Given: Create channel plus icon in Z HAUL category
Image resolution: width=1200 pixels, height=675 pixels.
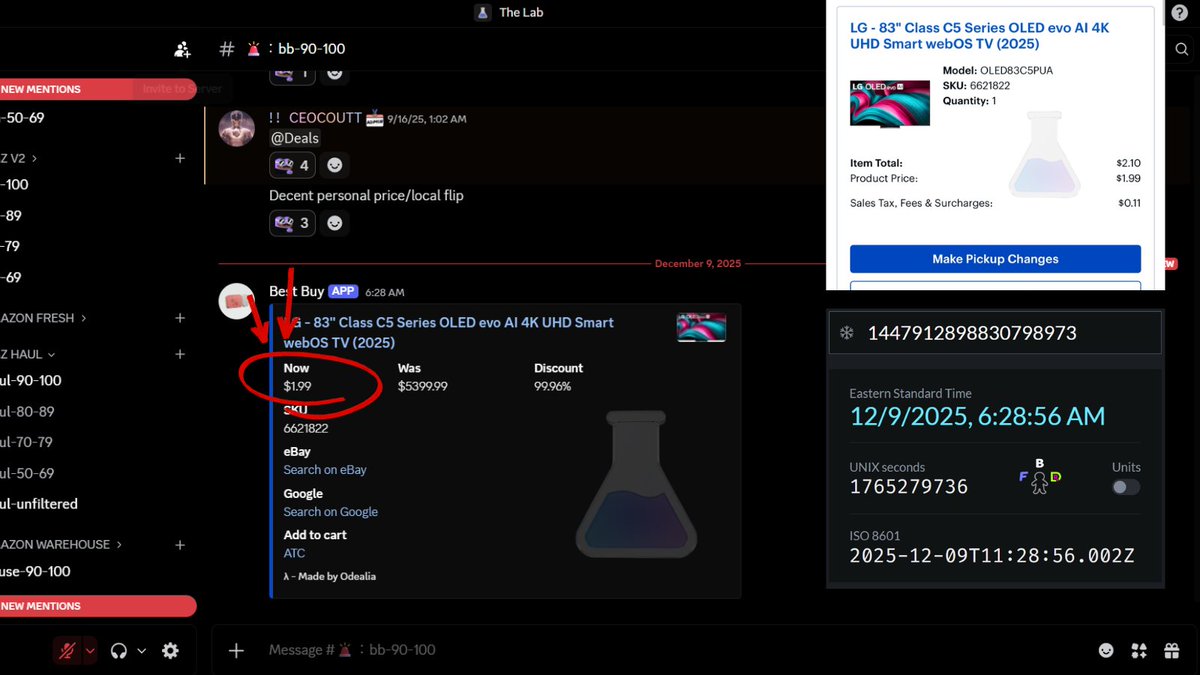Looking at the screenshot, I should pos(180,354).
